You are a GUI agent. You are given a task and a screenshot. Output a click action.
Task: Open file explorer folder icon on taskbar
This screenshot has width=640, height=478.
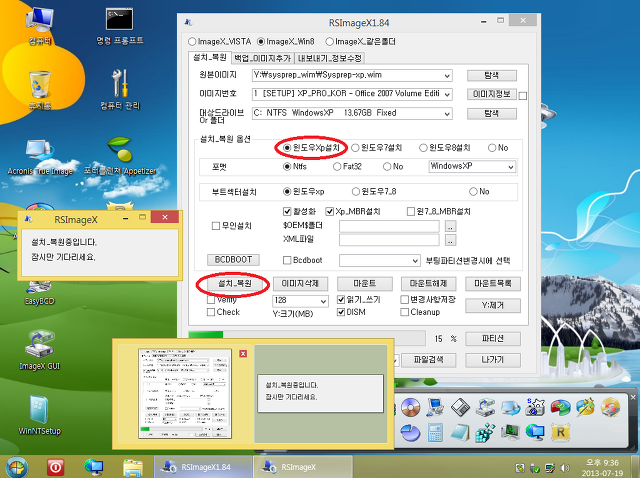133,467
